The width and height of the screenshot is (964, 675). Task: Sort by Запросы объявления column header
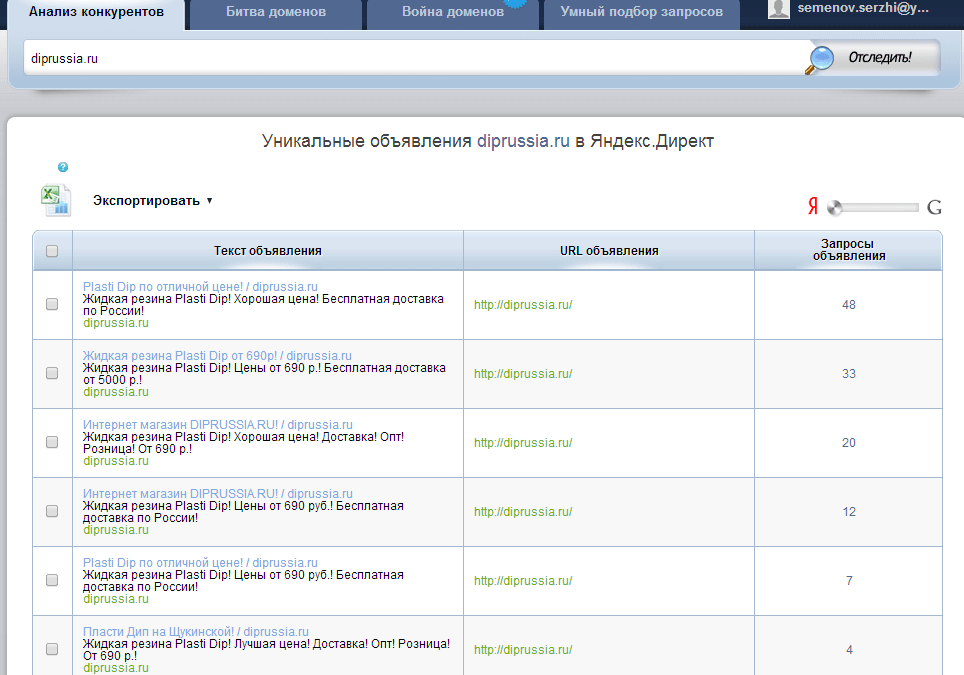(x=848, y=250)
